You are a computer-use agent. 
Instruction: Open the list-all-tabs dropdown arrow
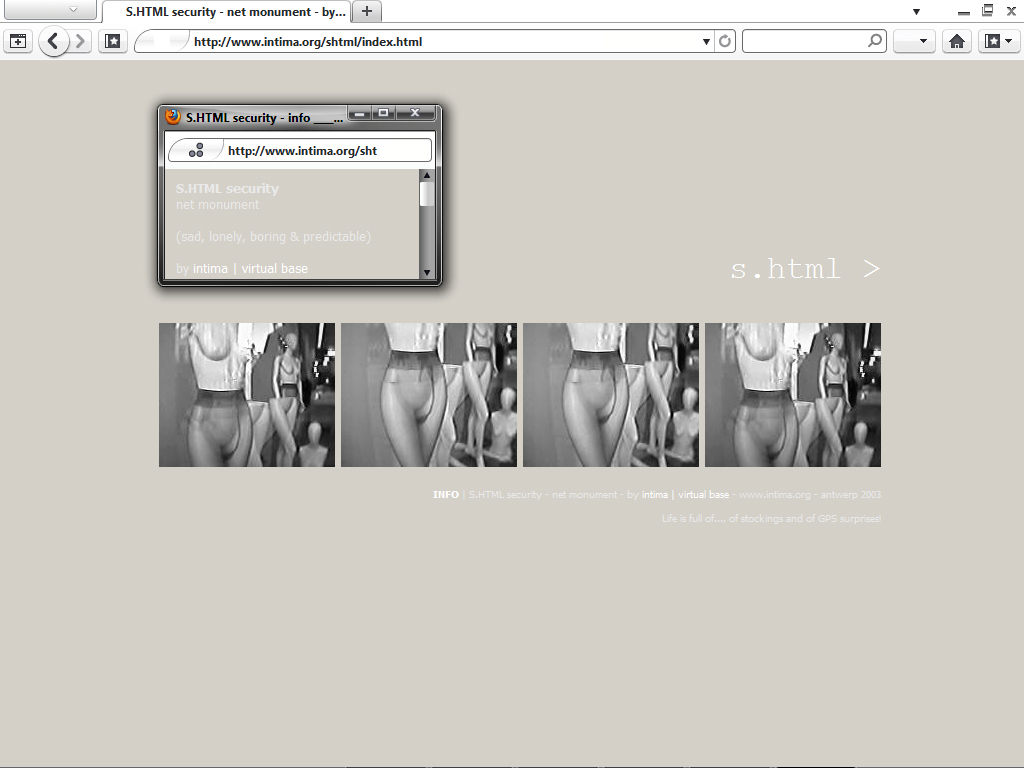pos(916,11)
